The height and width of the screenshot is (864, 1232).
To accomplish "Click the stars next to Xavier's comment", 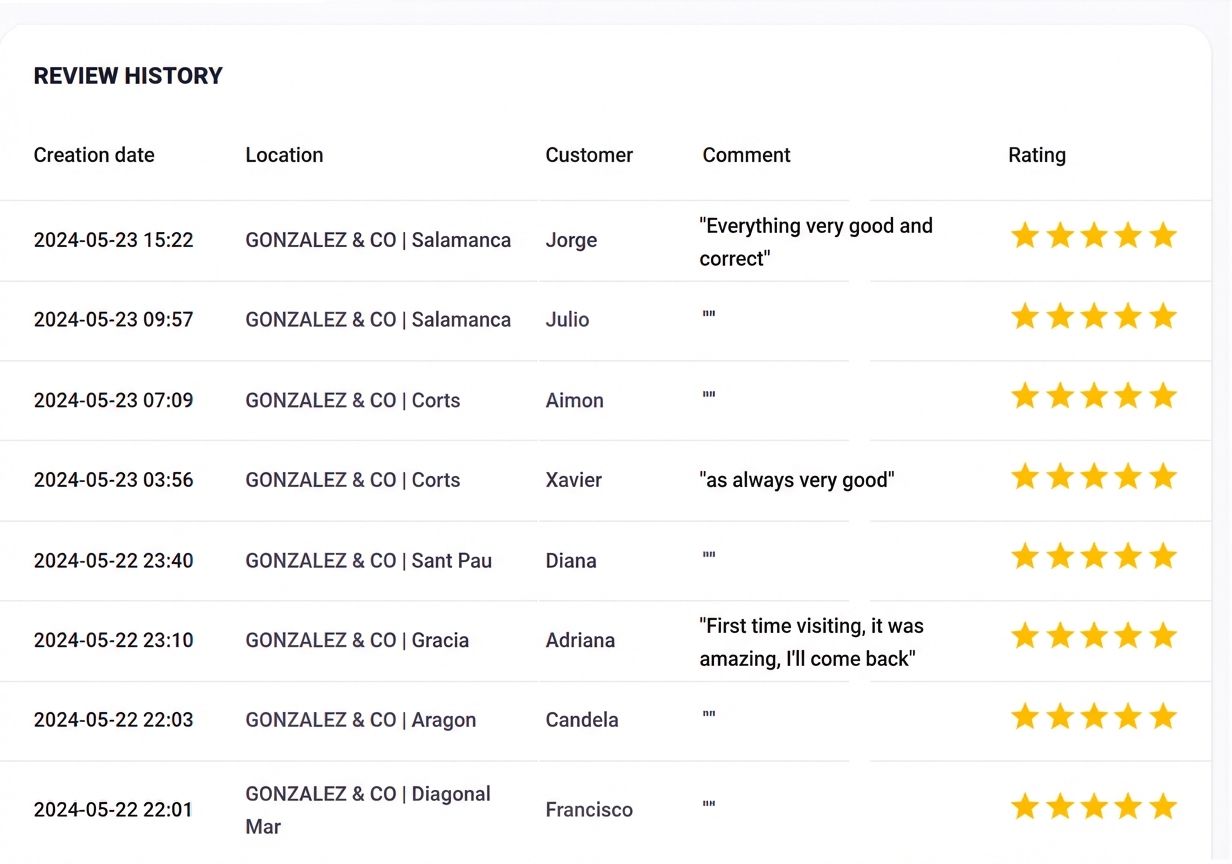I will tap(1093, 477).
